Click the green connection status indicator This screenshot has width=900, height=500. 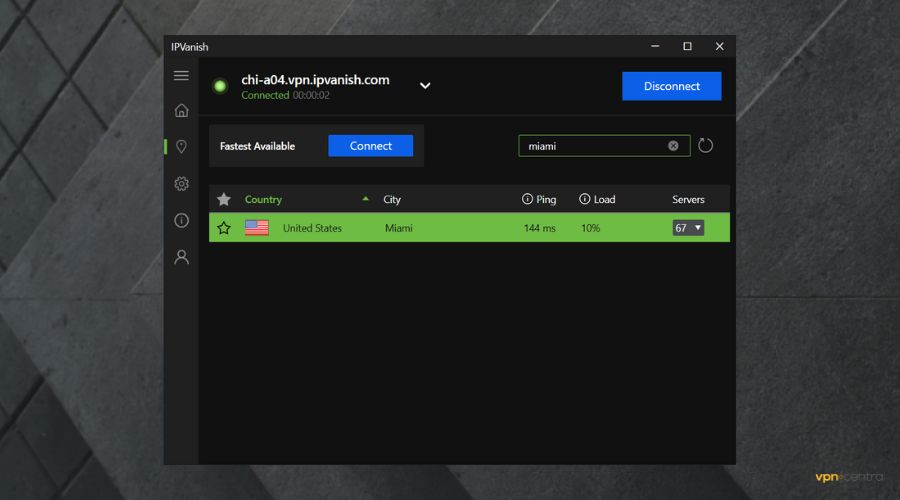pyautogui.click(x=220, y=86)
